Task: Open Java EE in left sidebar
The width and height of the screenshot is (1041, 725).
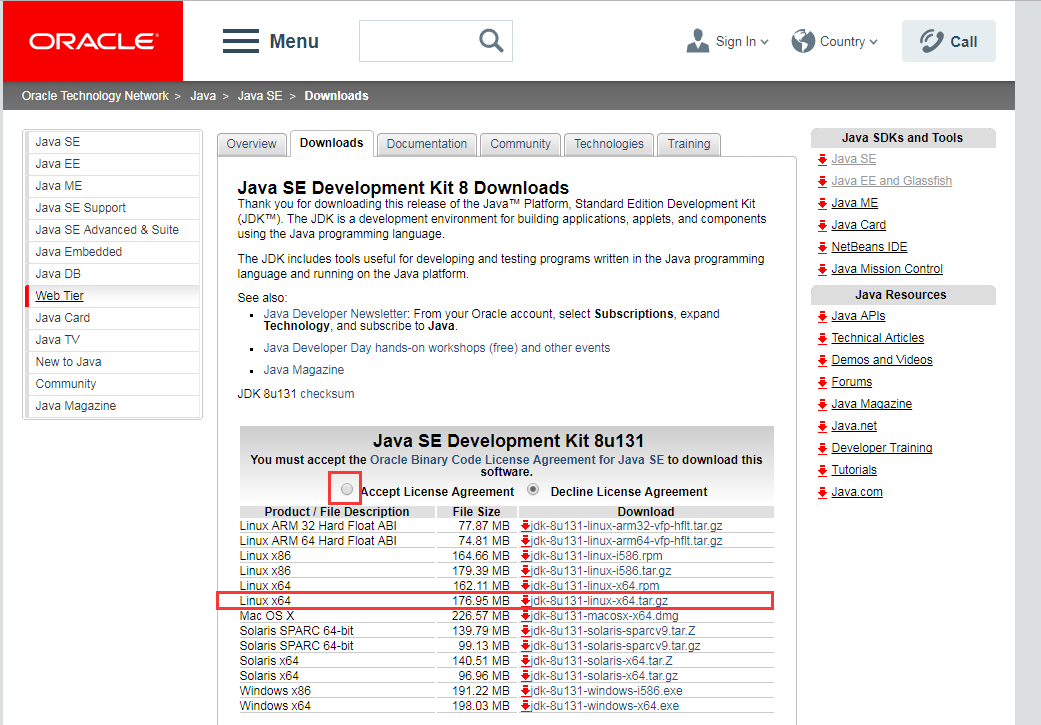Action: (x=112, y=164)
